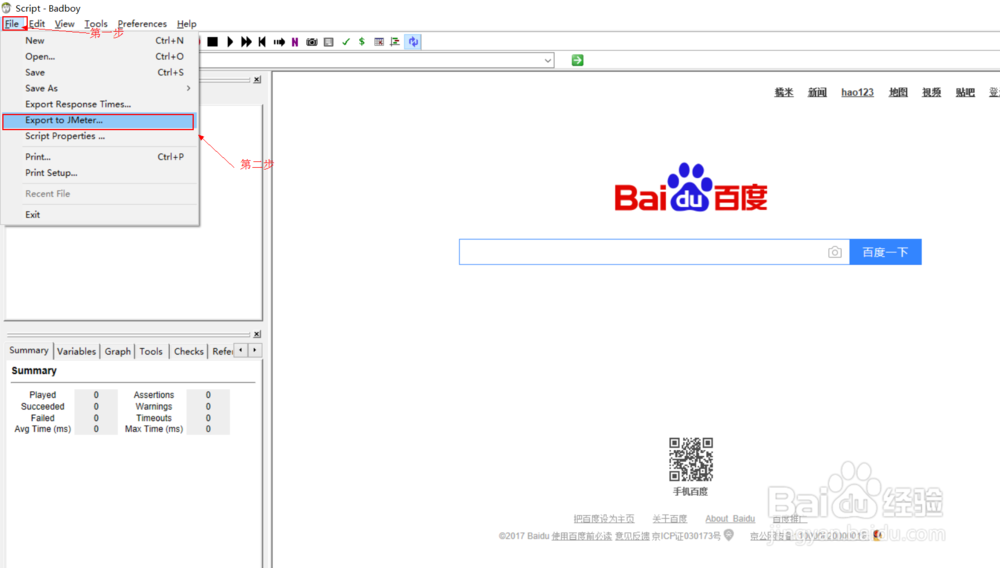Switch to the Tools tab

[151, 351]
